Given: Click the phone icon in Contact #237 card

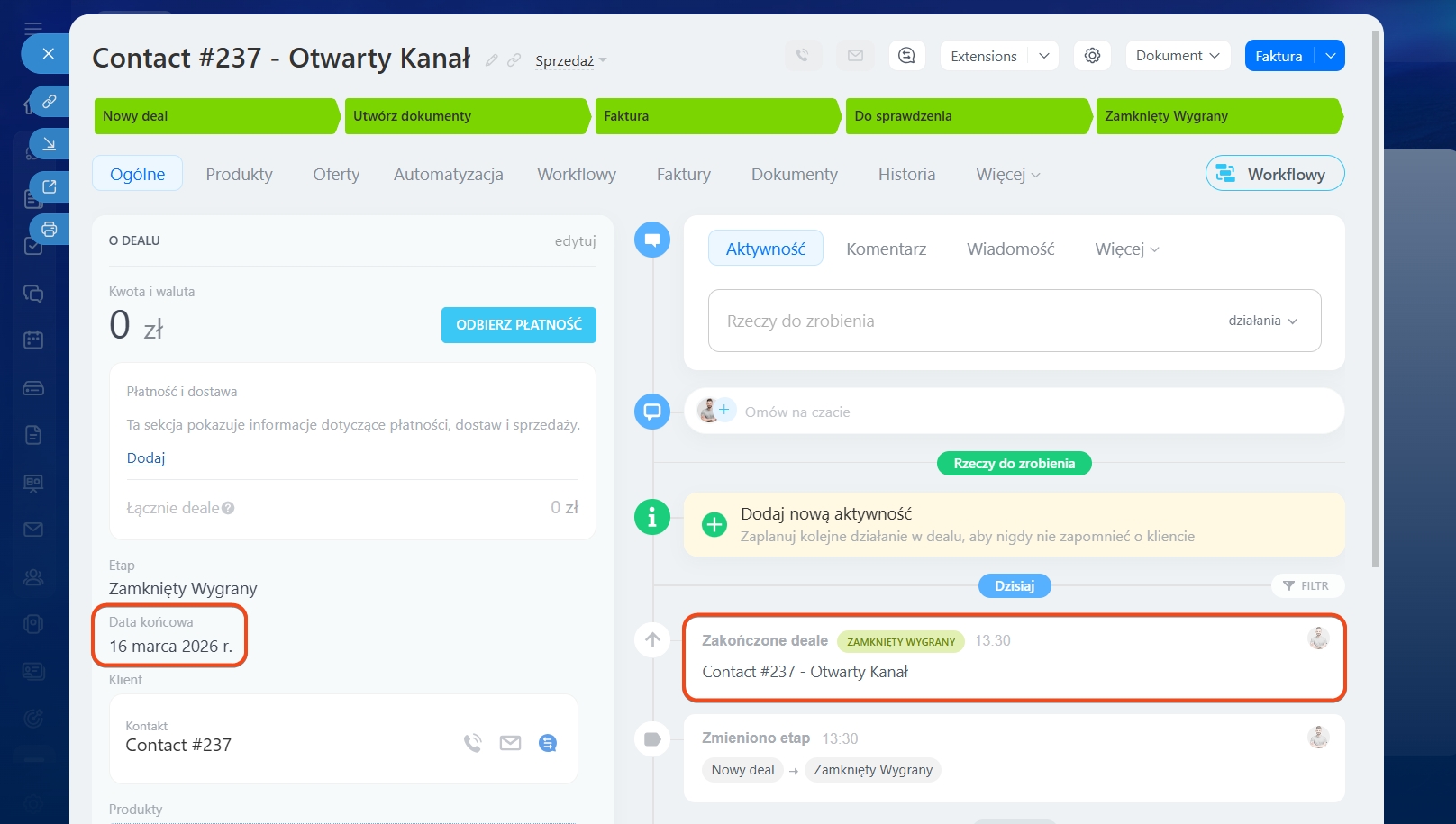Looking at the screenshot, I should click(472, 743).
